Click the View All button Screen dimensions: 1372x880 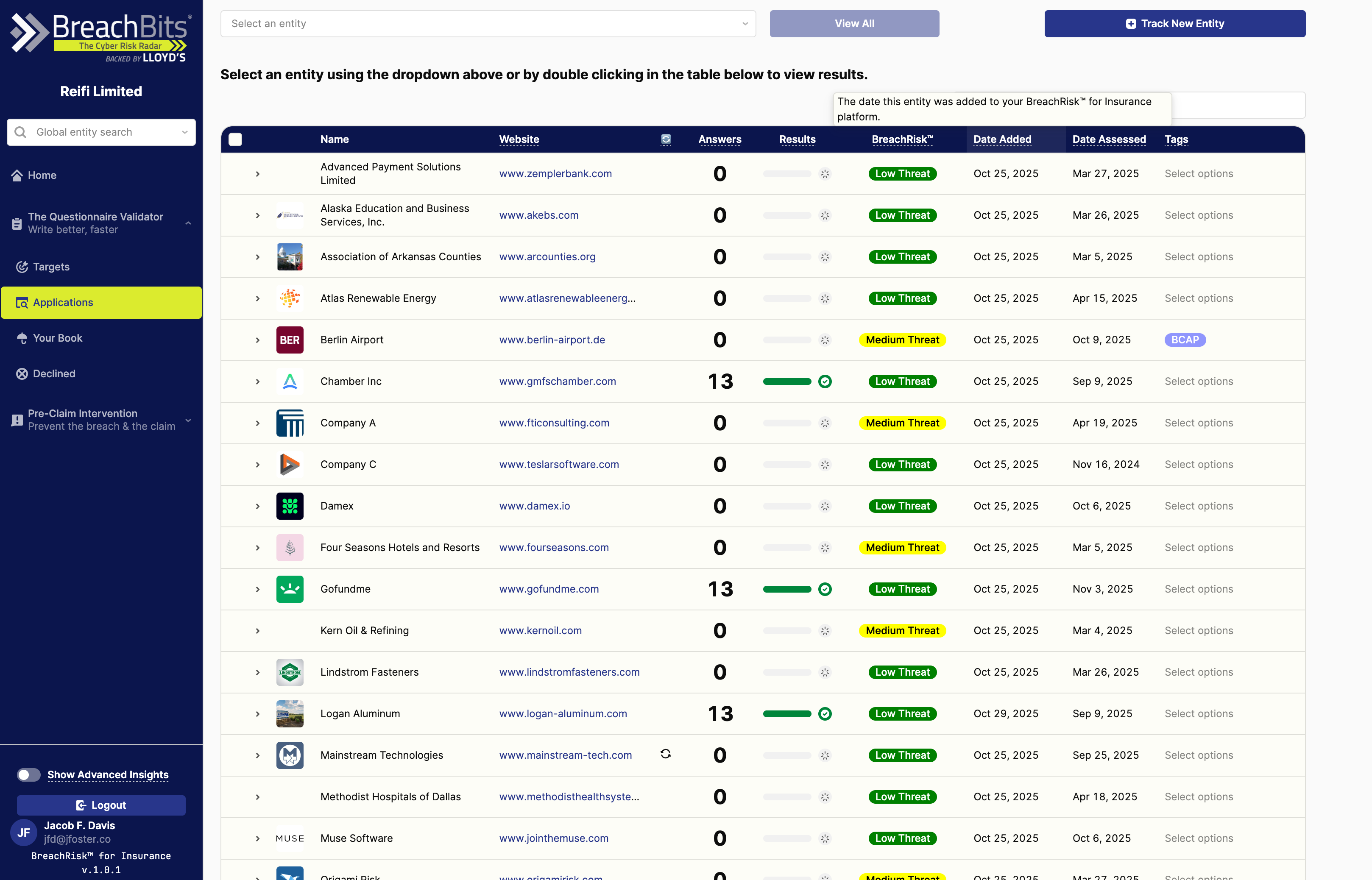click(854, 23)
